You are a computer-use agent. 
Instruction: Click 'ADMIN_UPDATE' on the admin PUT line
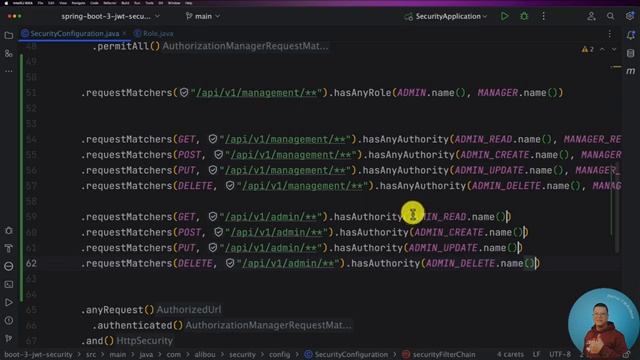tap(443, 248)
